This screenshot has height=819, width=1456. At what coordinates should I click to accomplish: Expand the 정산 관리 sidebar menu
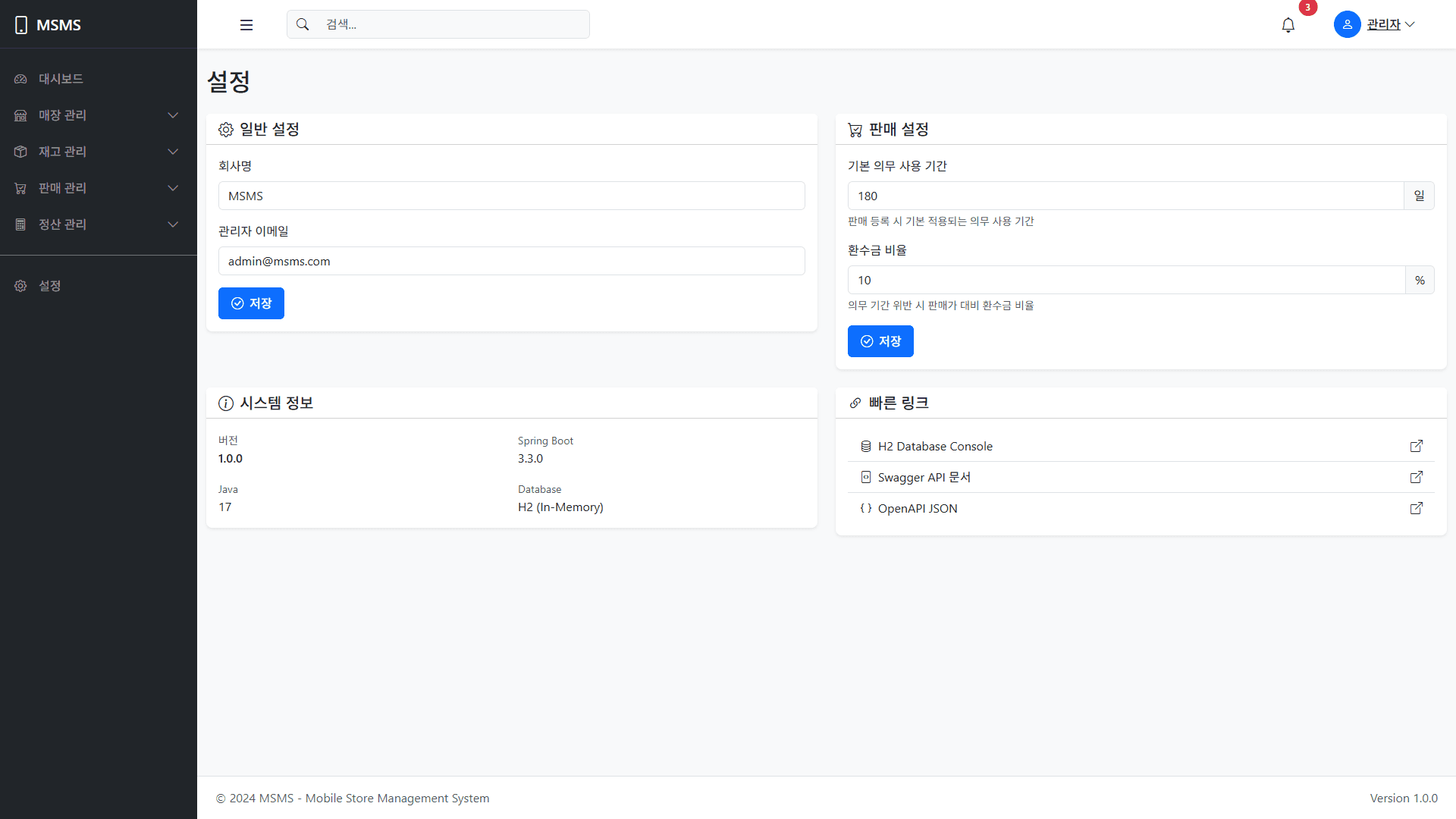63,224
